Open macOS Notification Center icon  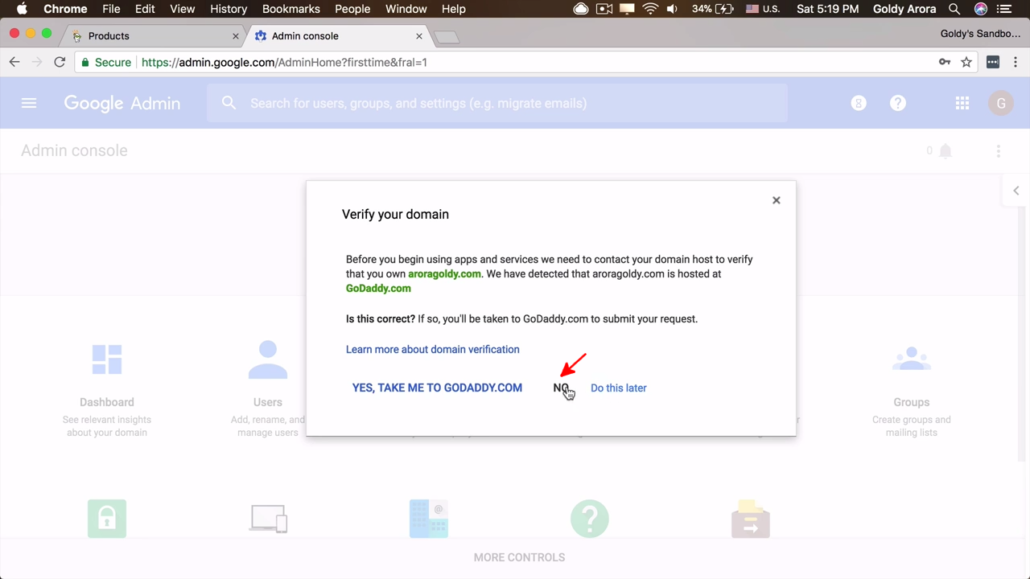(1004, 9)
